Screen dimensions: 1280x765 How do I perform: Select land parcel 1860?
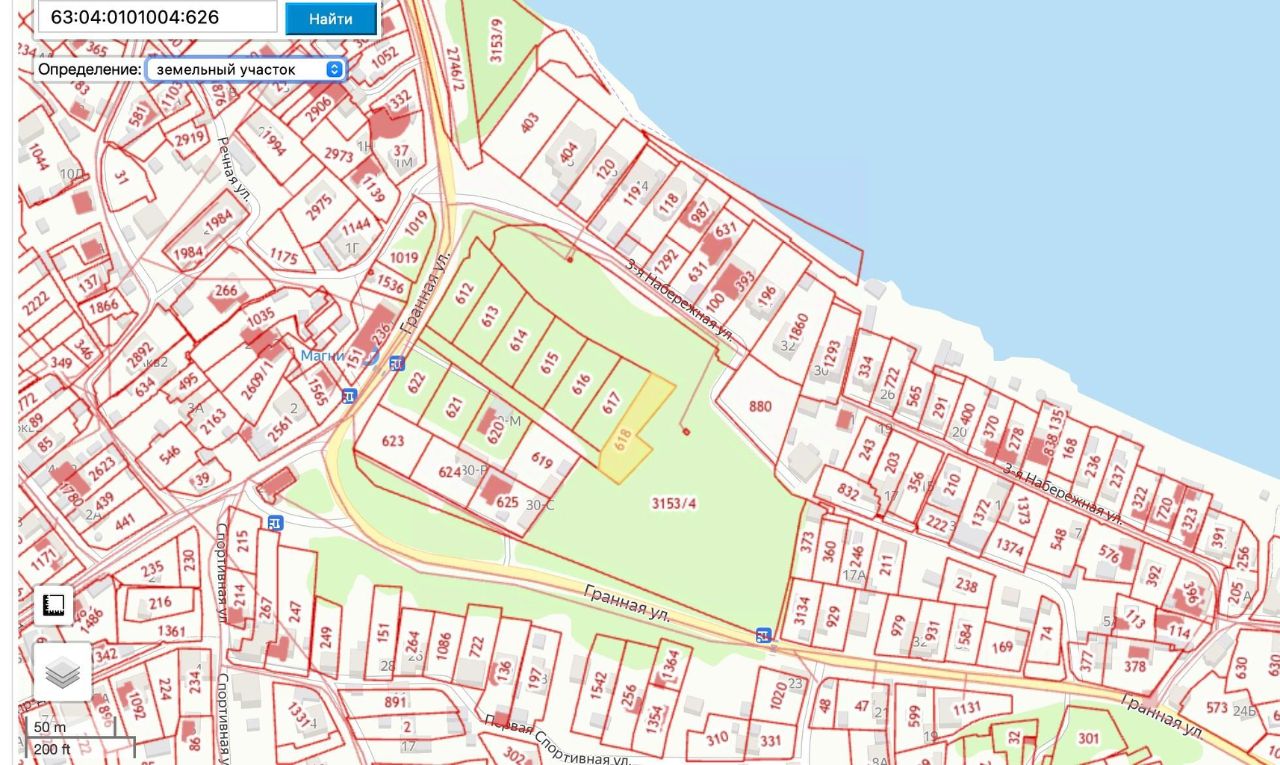(798, 327)
